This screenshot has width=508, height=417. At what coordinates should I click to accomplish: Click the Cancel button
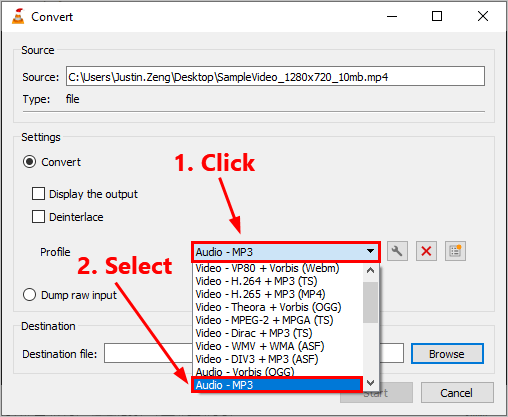pyautogui.click(x=457, y=393)
